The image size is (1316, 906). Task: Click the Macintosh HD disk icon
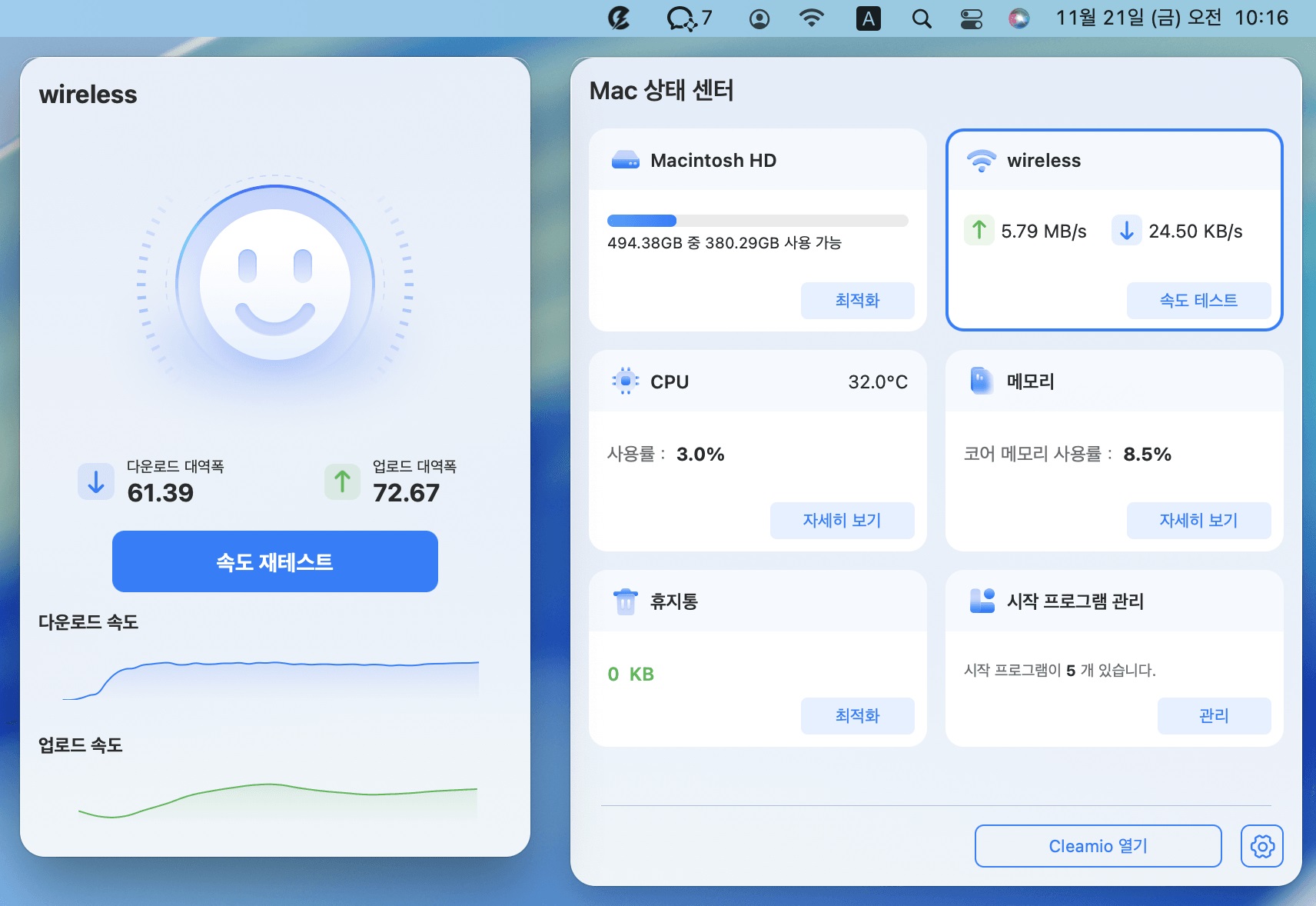[625, 160]
